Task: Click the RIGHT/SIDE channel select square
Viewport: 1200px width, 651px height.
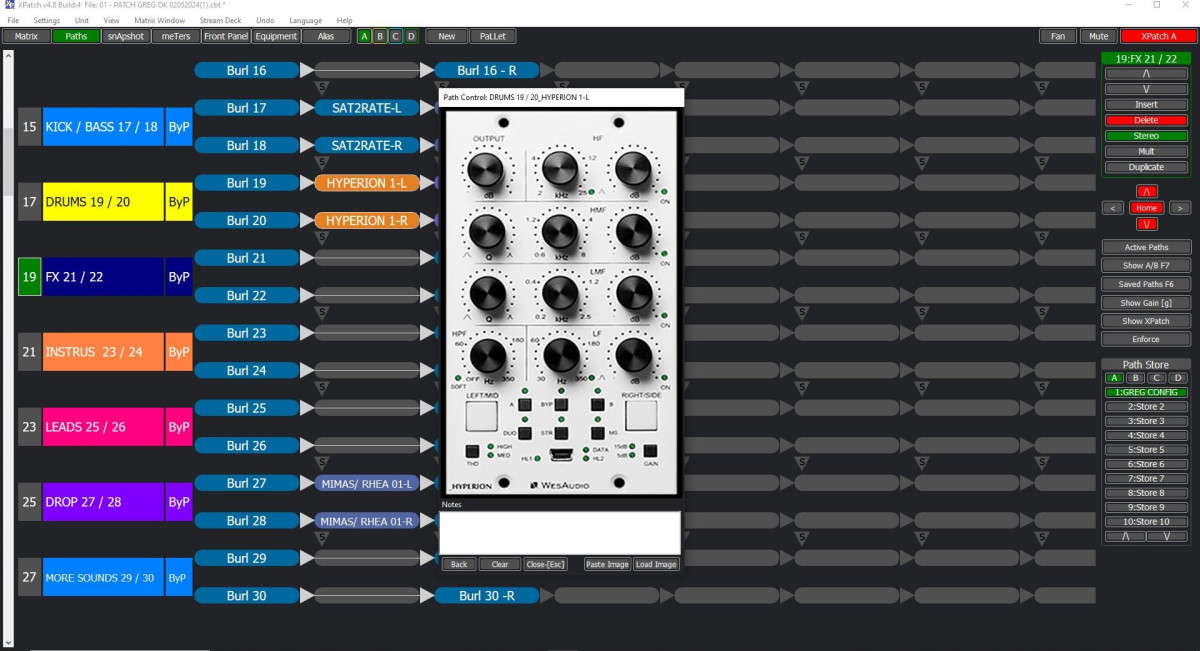Action: pyautogui.click(x=640, y=415)
